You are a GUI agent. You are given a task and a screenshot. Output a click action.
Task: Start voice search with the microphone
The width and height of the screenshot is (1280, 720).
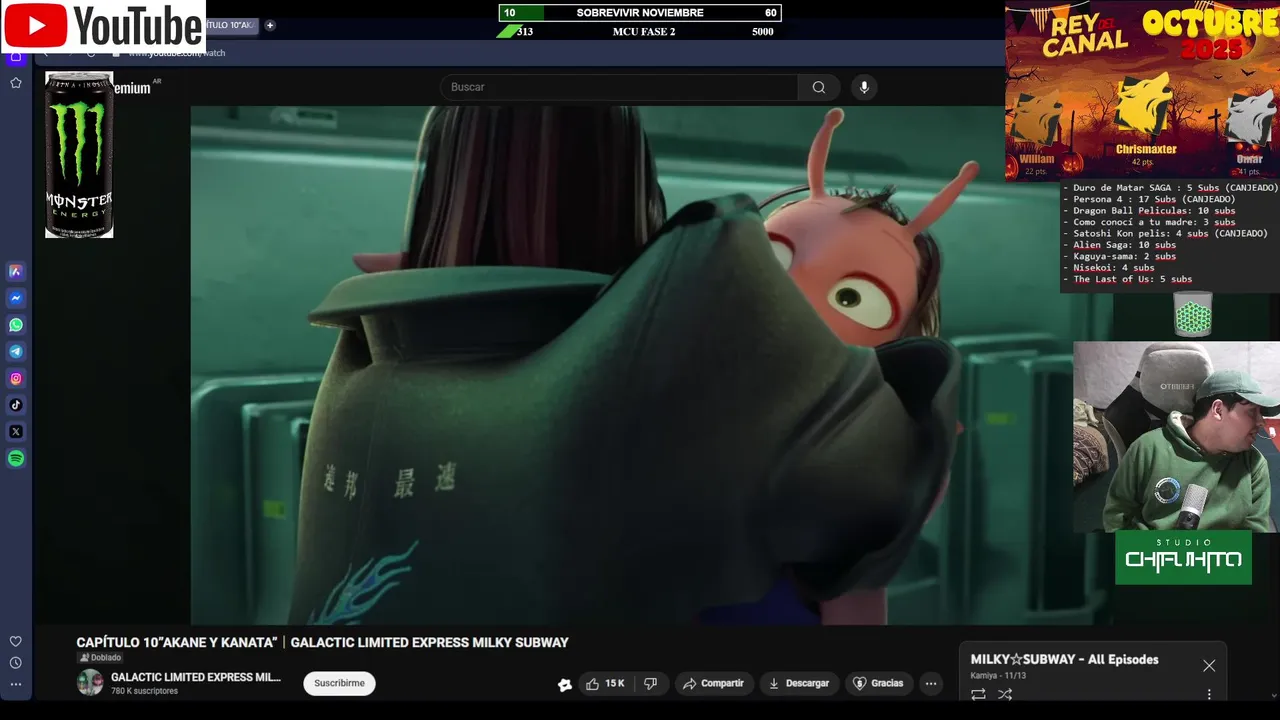(864, 87)
